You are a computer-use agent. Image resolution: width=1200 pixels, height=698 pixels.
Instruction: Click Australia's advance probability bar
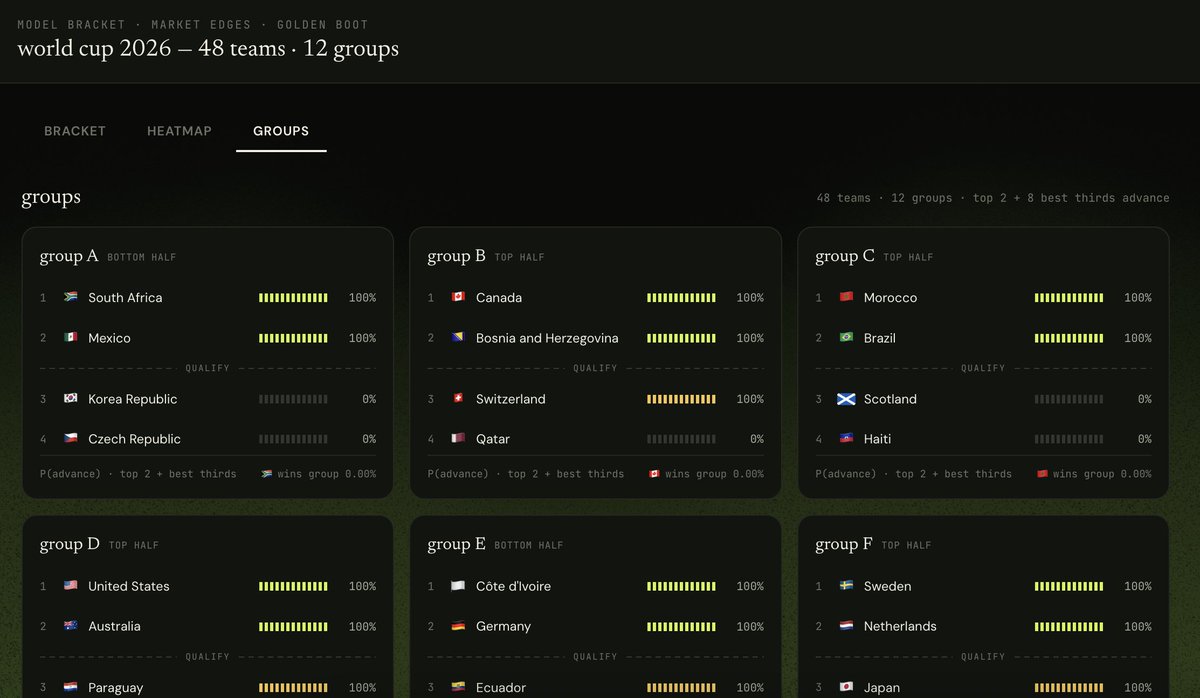(293, 626)
